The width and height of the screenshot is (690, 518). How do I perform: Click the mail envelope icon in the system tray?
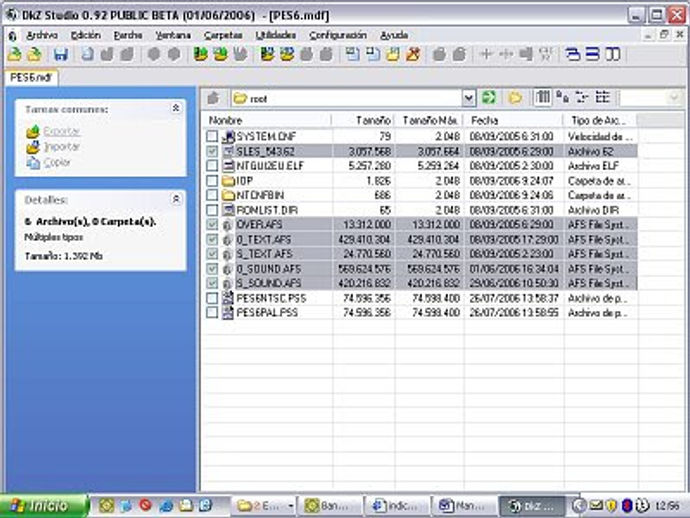(596, 506)
